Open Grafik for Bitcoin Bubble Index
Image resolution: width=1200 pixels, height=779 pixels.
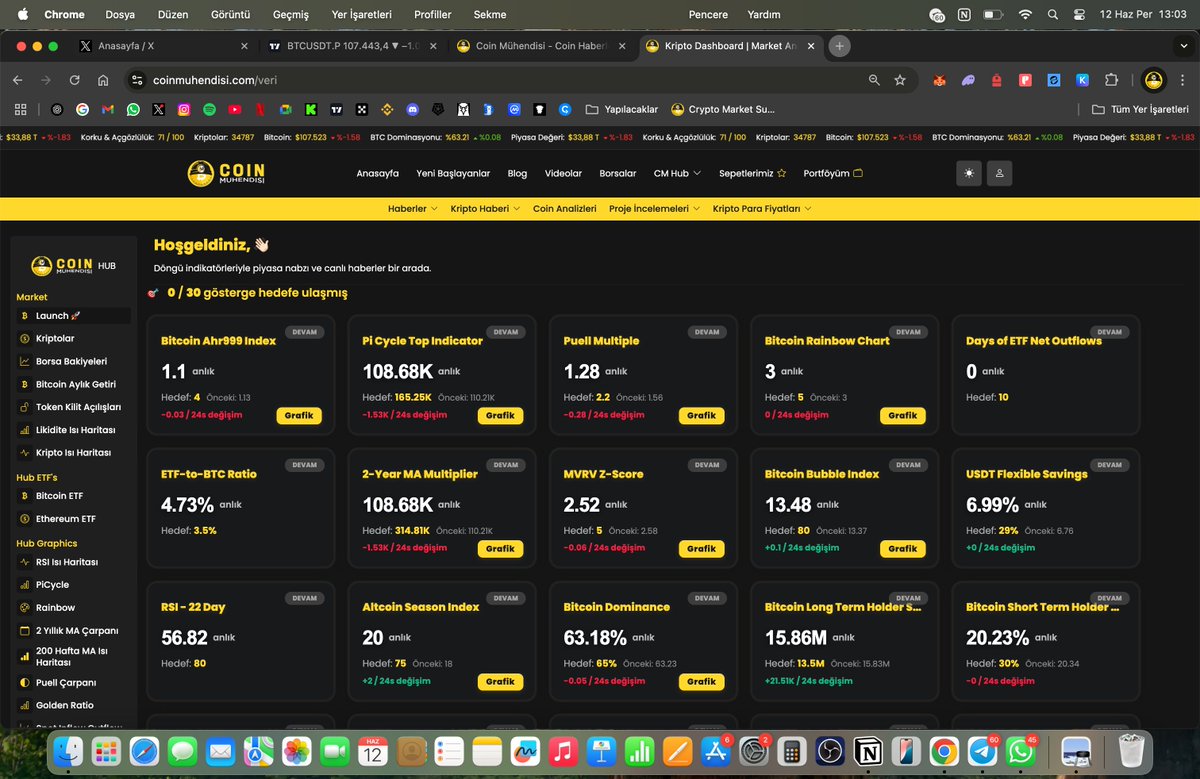coord(902,548)
